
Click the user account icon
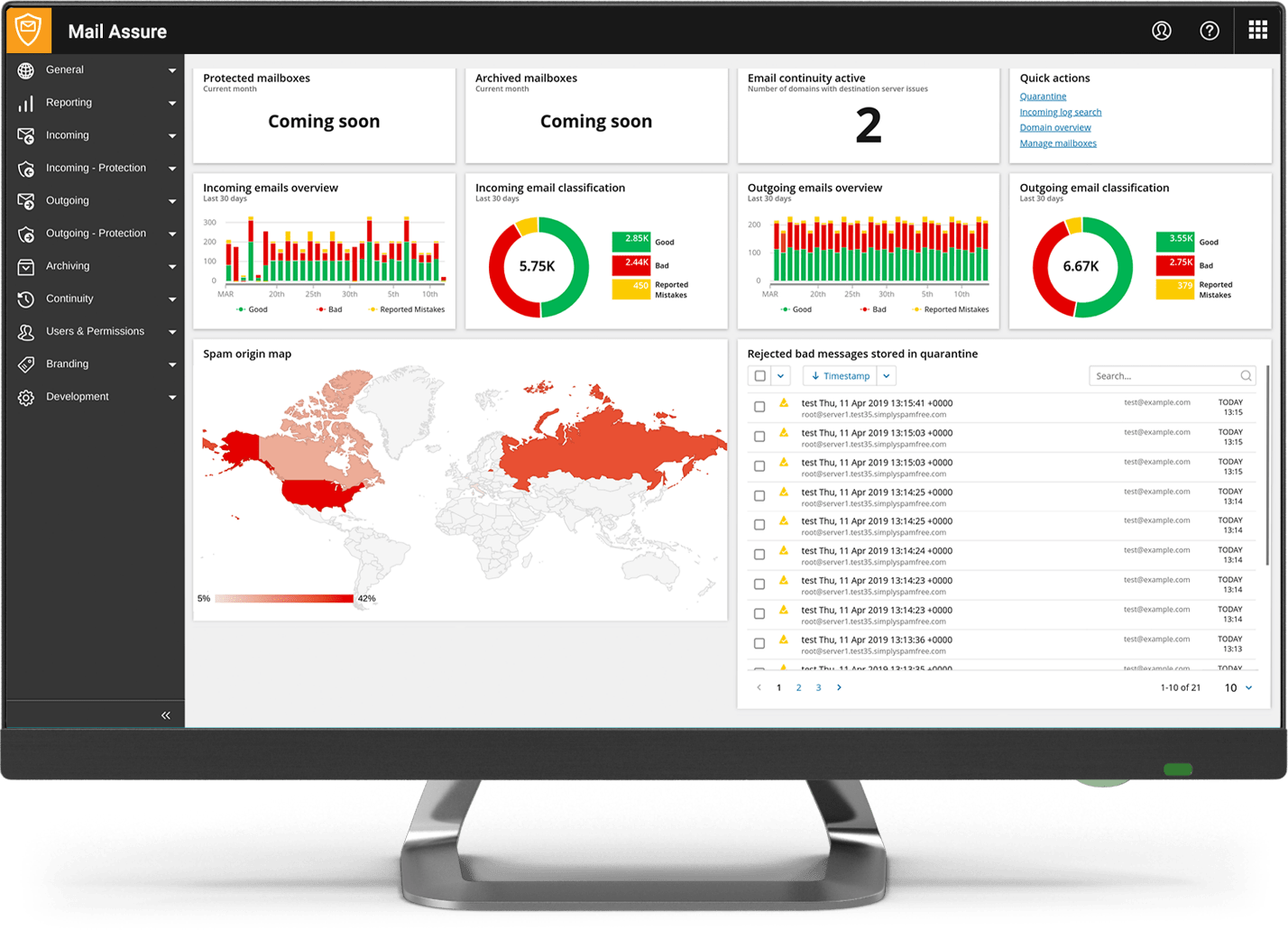[x=1162, y=30]
